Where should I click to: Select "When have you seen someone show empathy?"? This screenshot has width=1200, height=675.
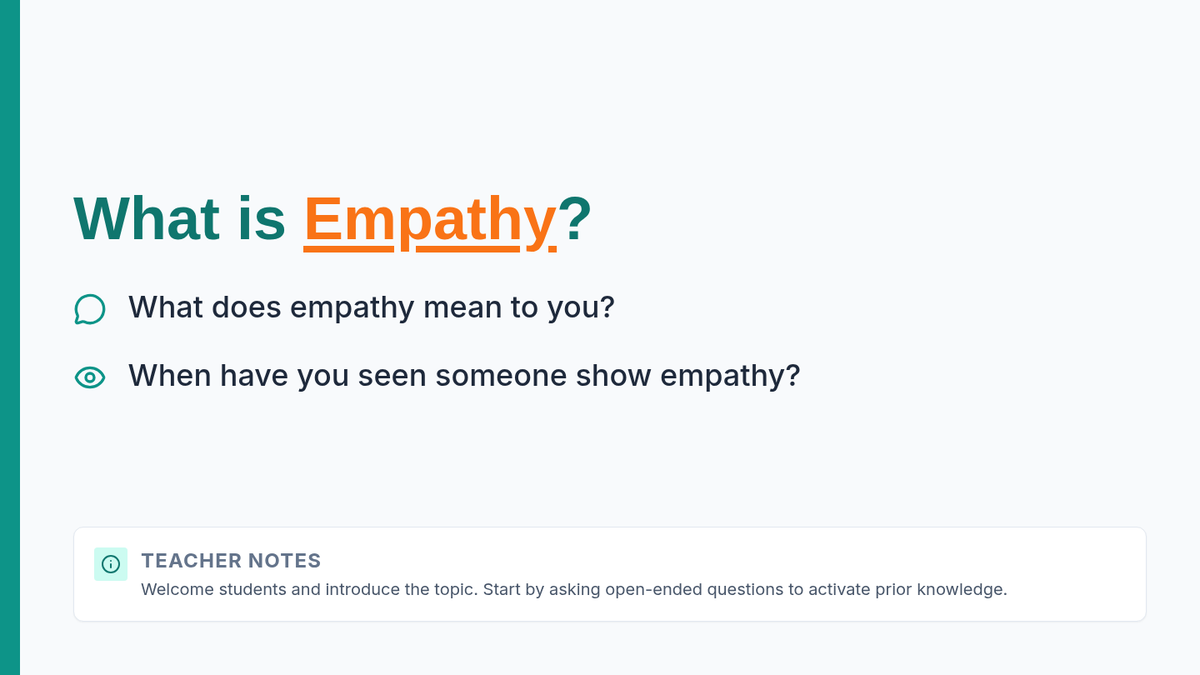pyautogui.click(x=464, y=376)
